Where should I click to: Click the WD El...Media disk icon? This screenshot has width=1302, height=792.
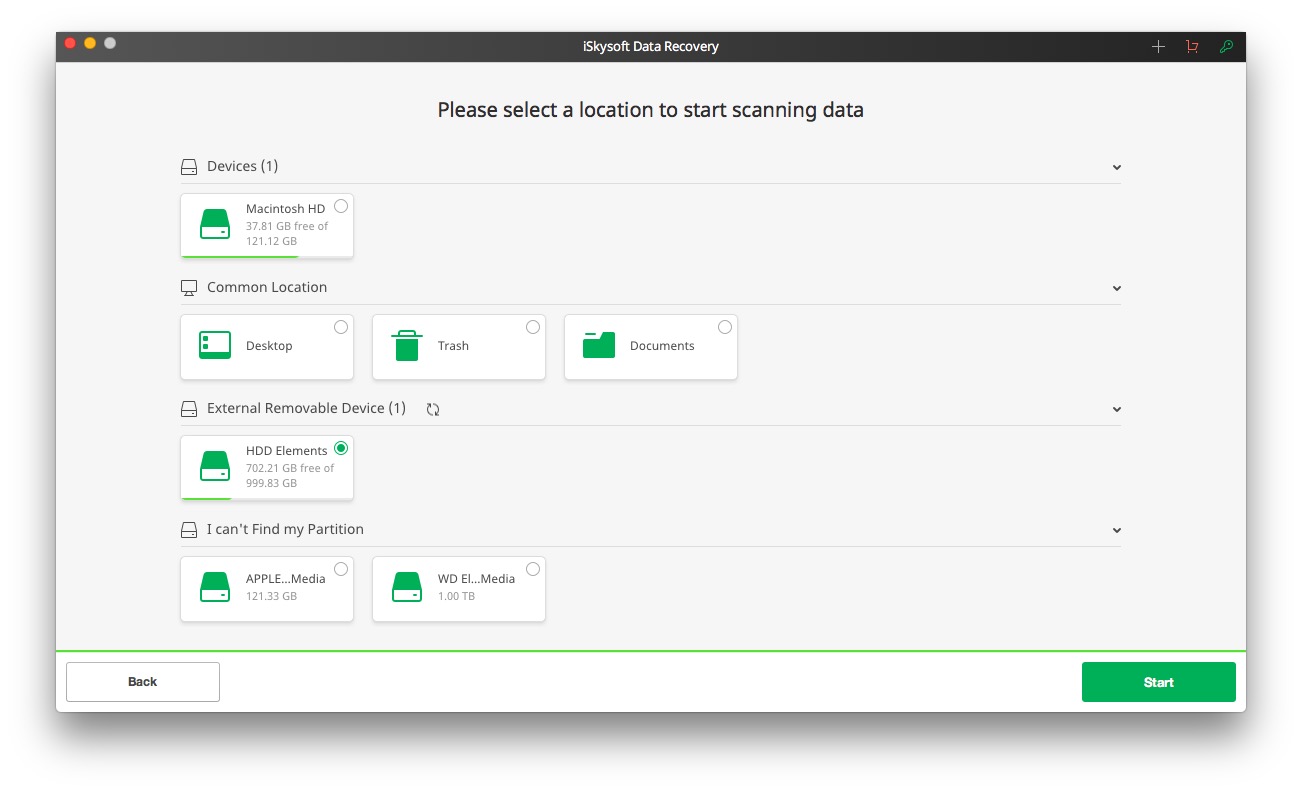(x=407, y=587)
